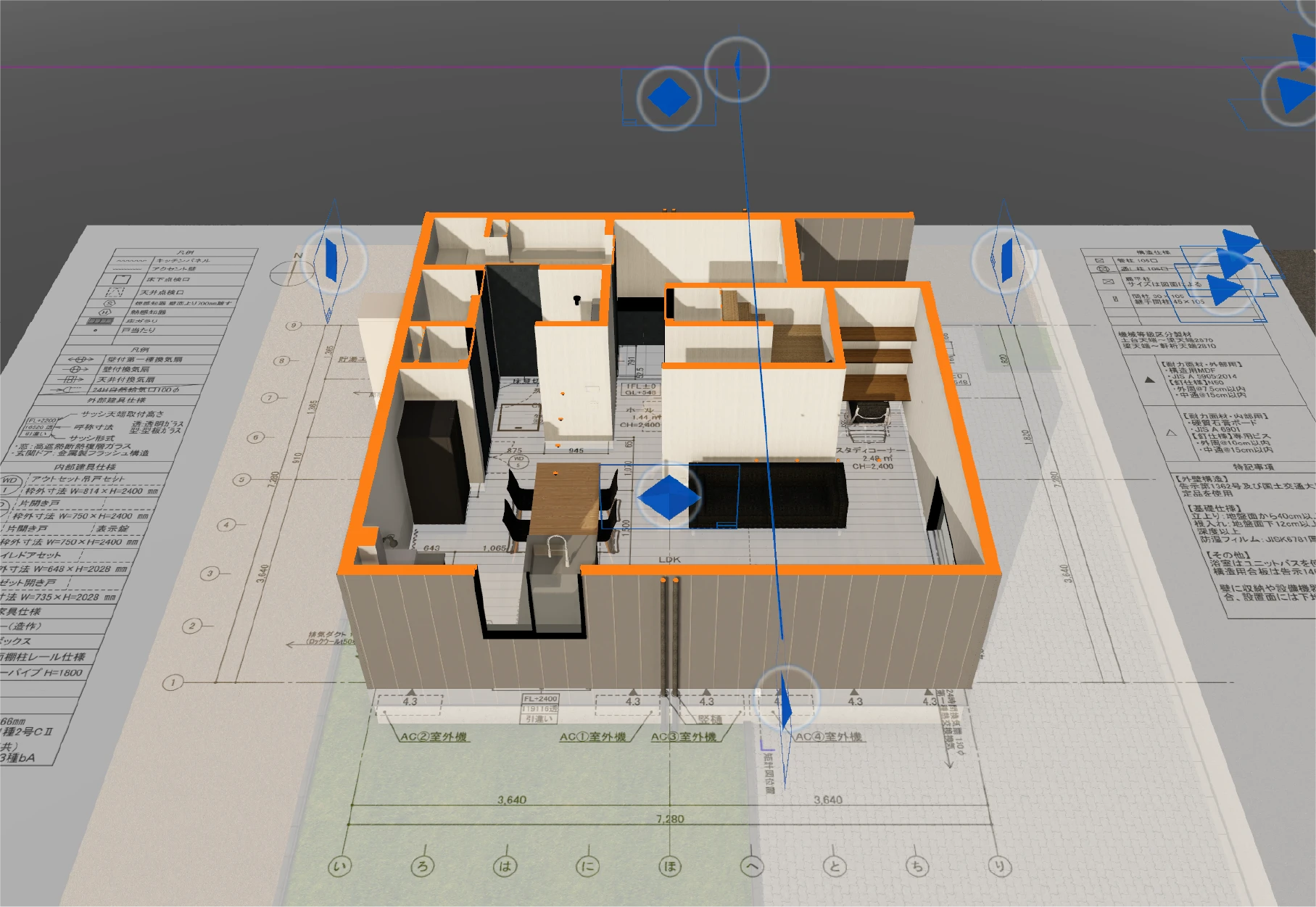The width and height of the screenshot is (1316, 907).
Task: Select the blue handle left of the house
Action: pos(331,259)
